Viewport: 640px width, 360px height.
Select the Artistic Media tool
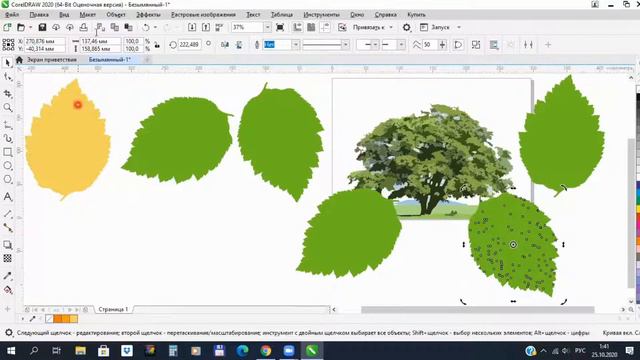[7, 139]
